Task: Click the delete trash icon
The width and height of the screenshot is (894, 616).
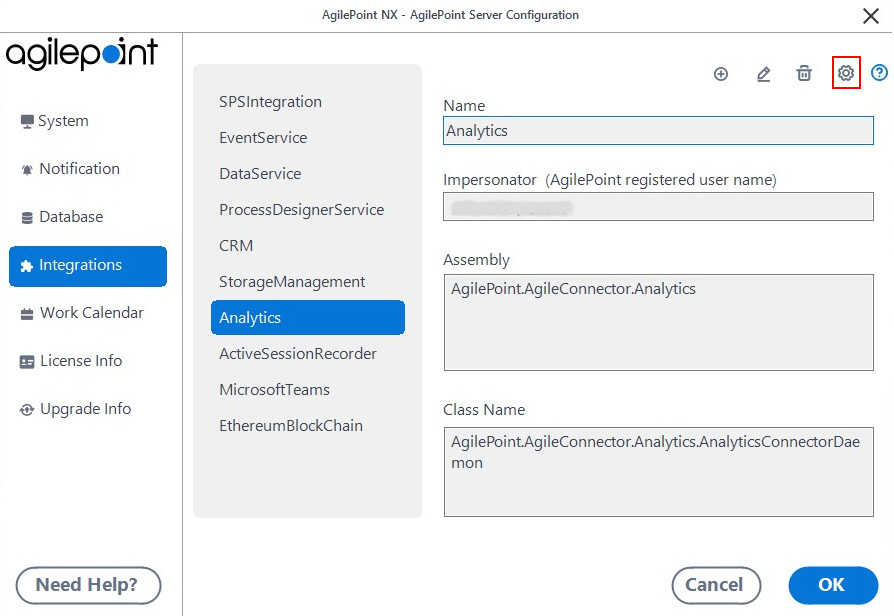Action: coord(804,74)
